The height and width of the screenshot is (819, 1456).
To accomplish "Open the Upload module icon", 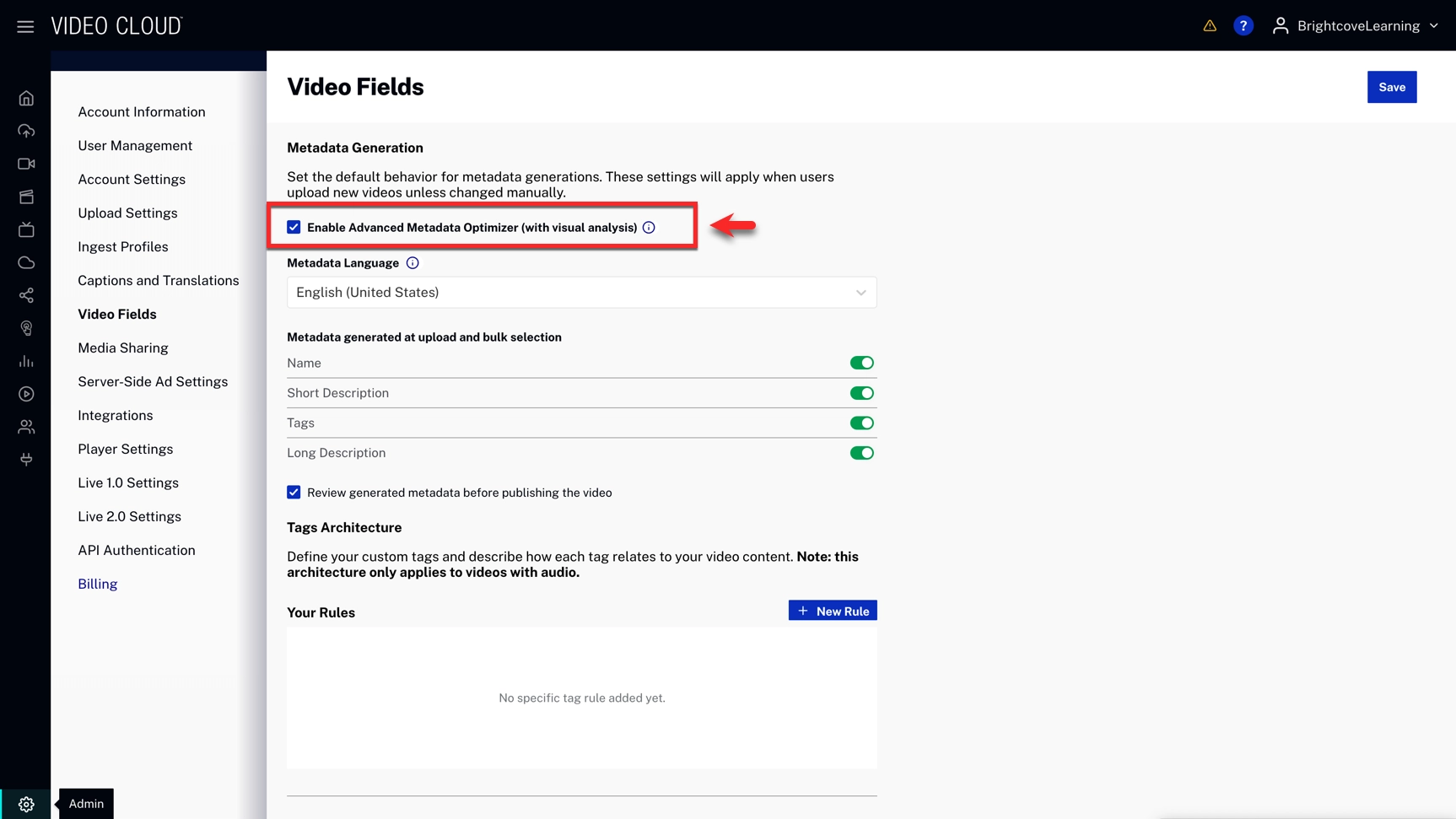I will (x=26, y=131).
